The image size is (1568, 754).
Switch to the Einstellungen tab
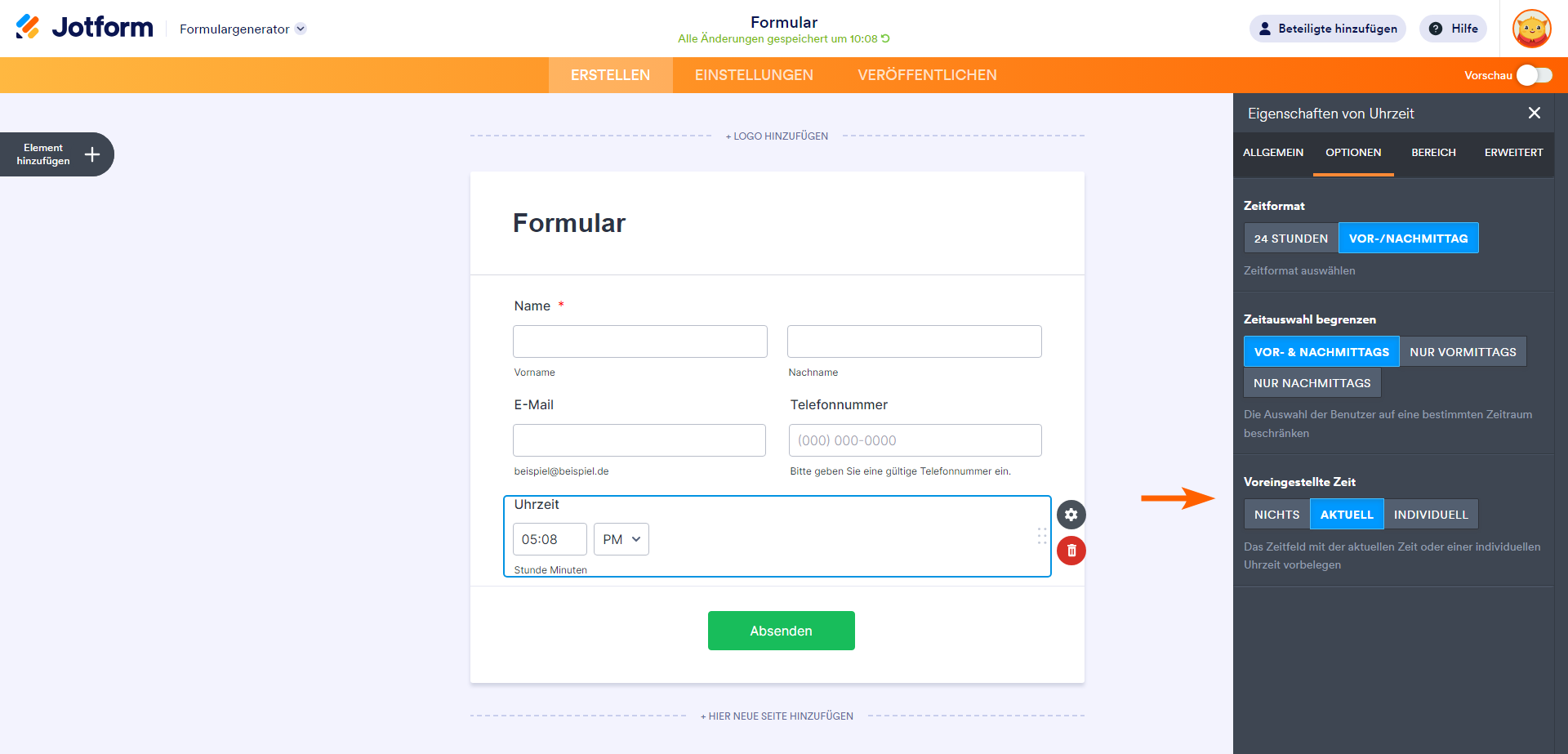click(x=754, y=75)
